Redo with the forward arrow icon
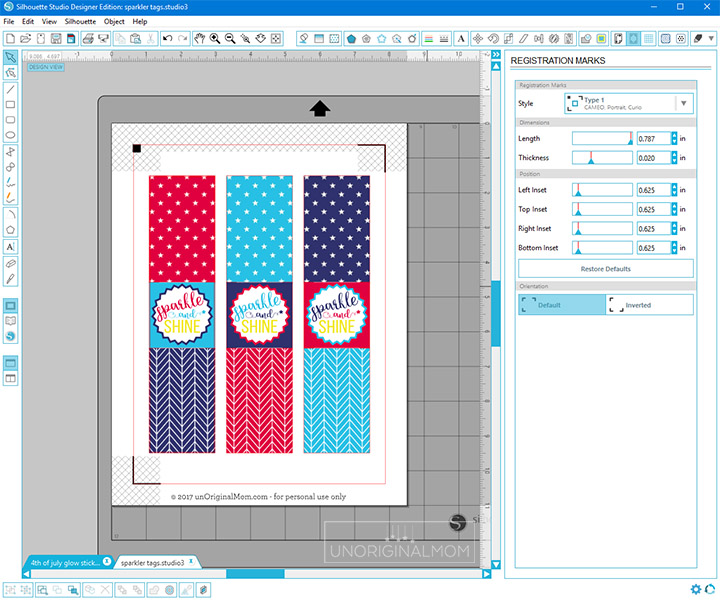This screenshot has width=720, height=601. 183,39
